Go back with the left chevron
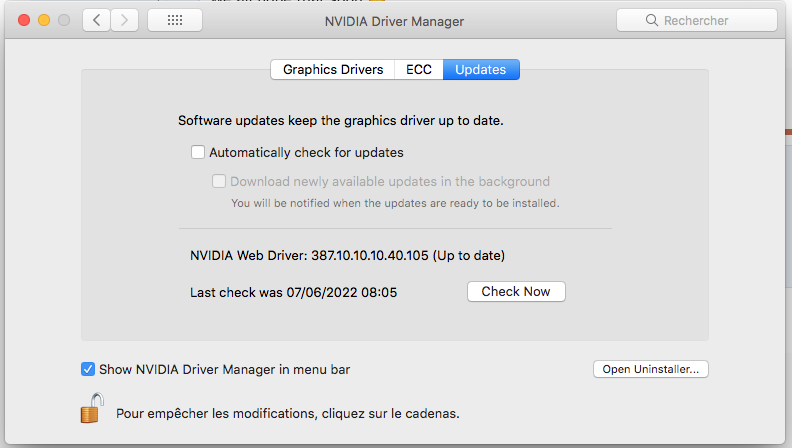 tap(96, 20)
